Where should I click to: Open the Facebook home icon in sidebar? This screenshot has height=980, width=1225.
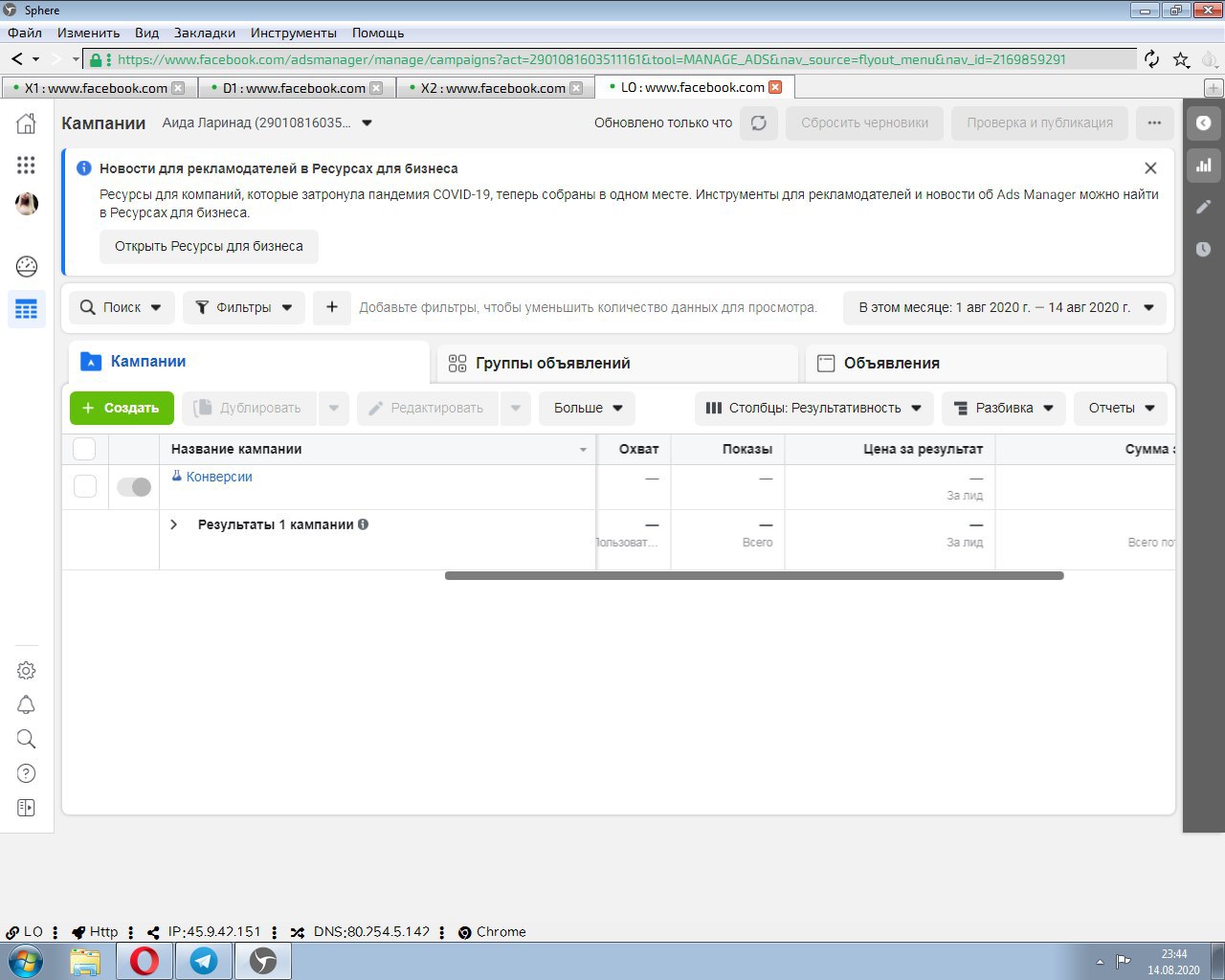(x=27, y=123)
